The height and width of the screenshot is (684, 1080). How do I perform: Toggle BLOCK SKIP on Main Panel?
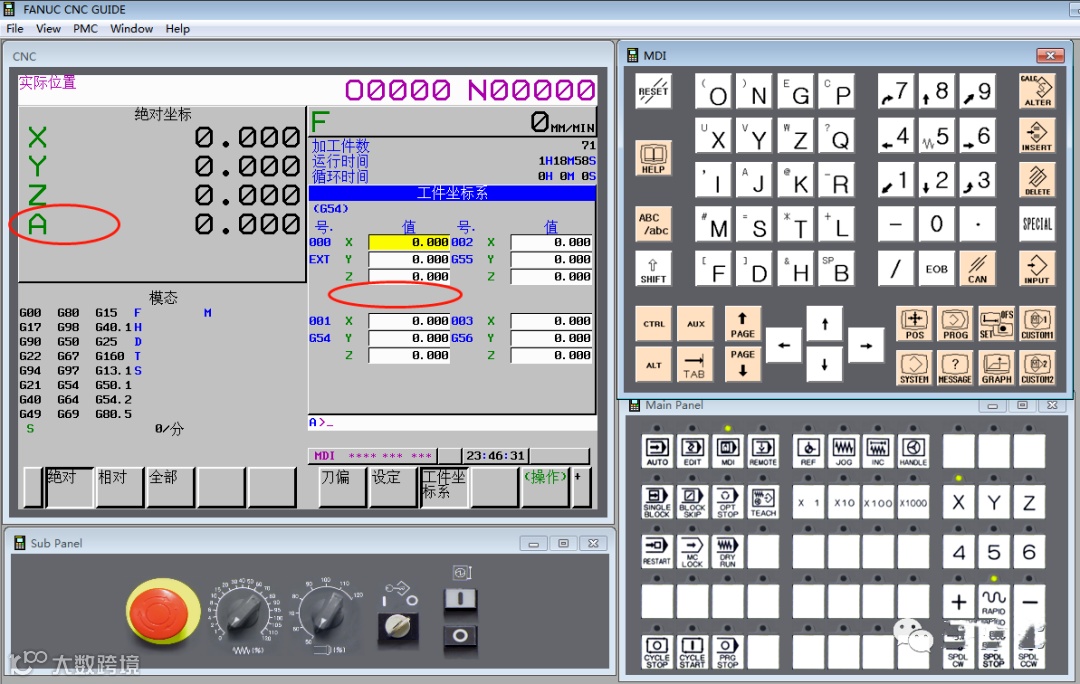[692, 502]
